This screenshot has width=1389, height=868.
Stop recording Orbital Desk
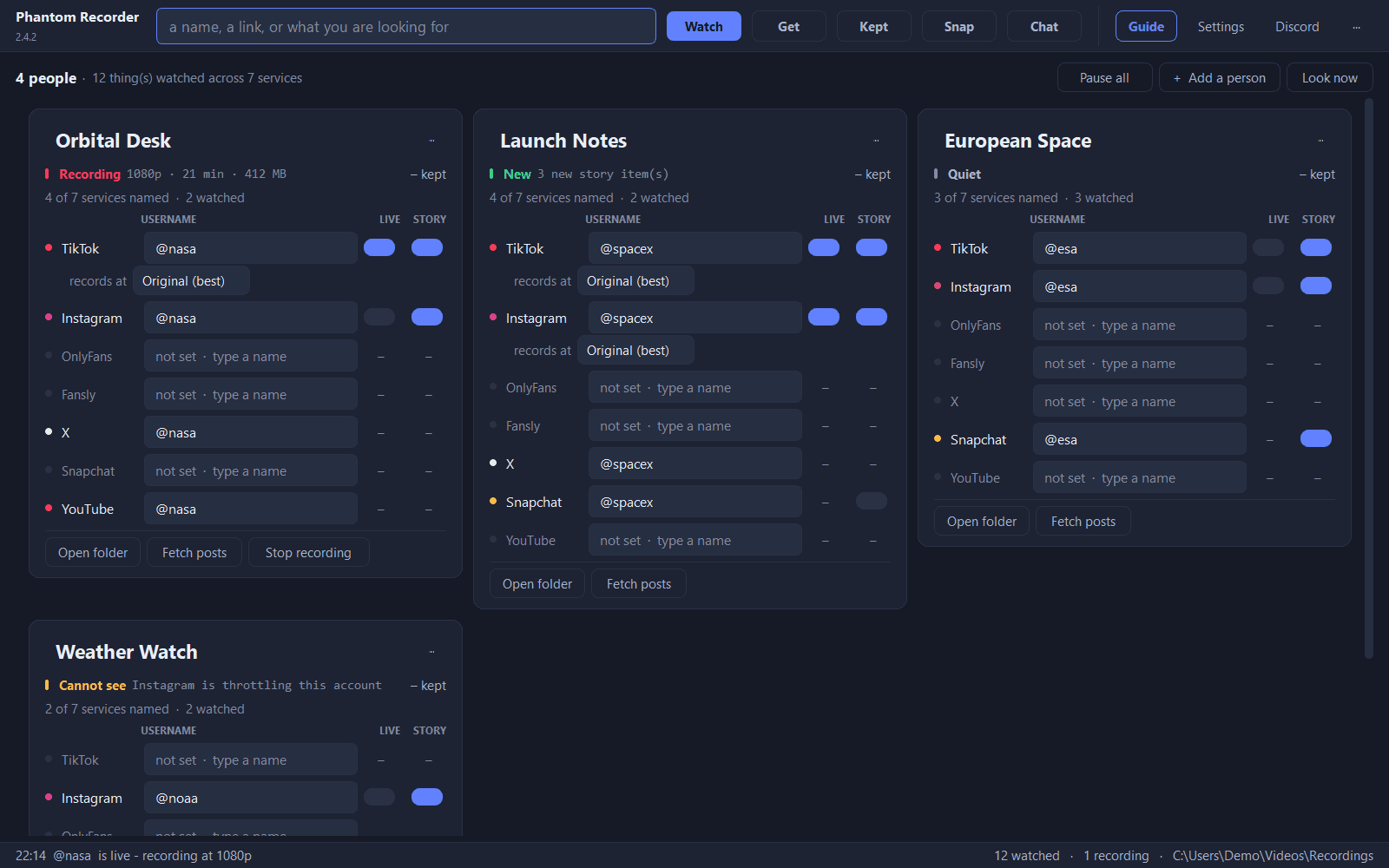click(x=308, y=553)
